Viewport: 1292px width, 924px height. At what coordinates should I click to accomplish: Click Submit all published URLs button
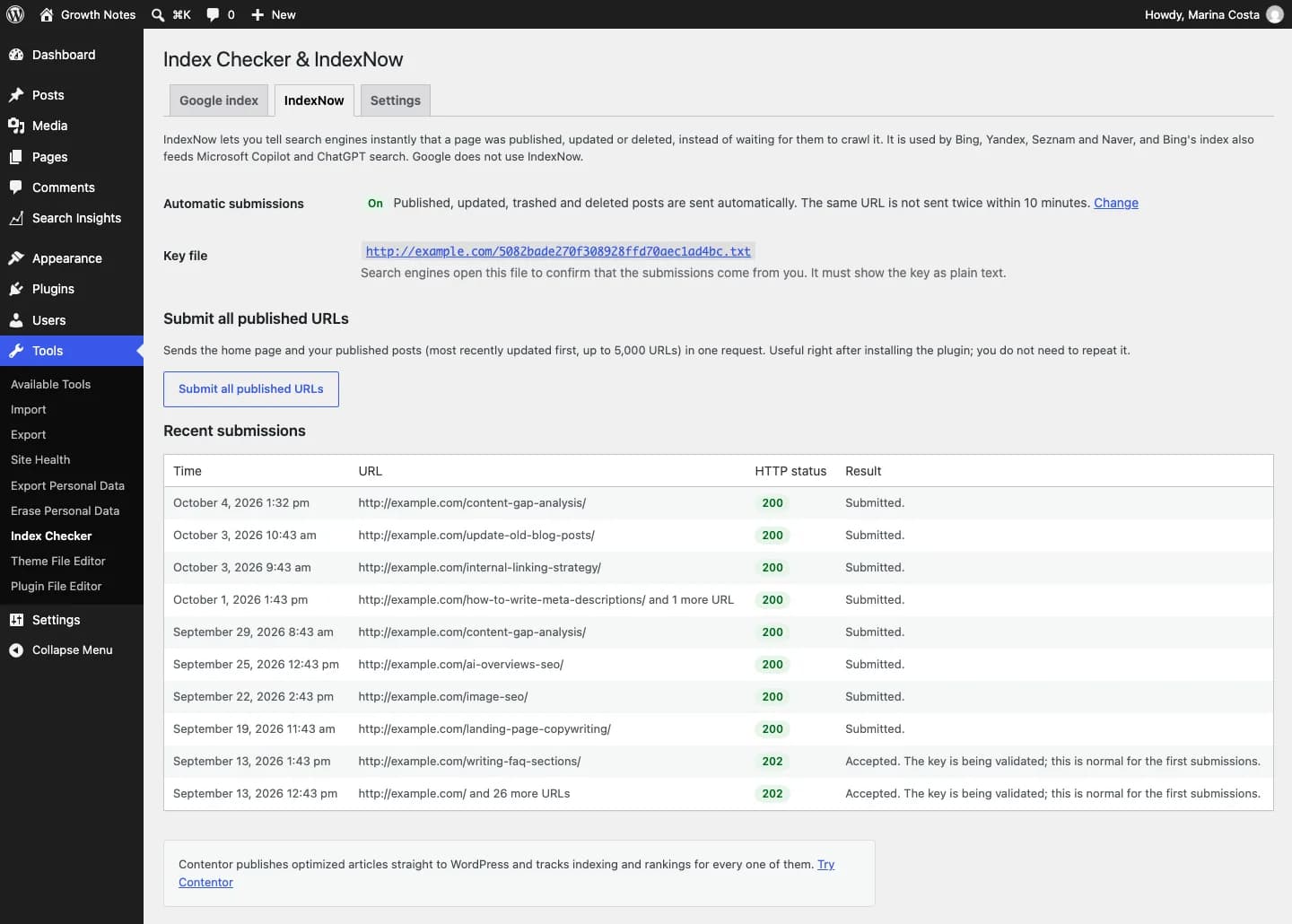pyautogui.click(x=251, y=389)
